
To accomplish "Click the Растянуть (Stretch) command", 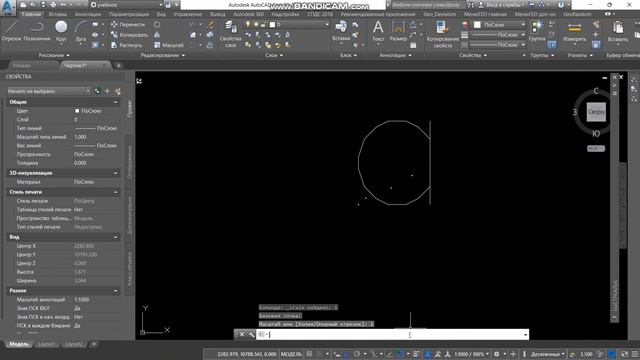I will [126, 45].
